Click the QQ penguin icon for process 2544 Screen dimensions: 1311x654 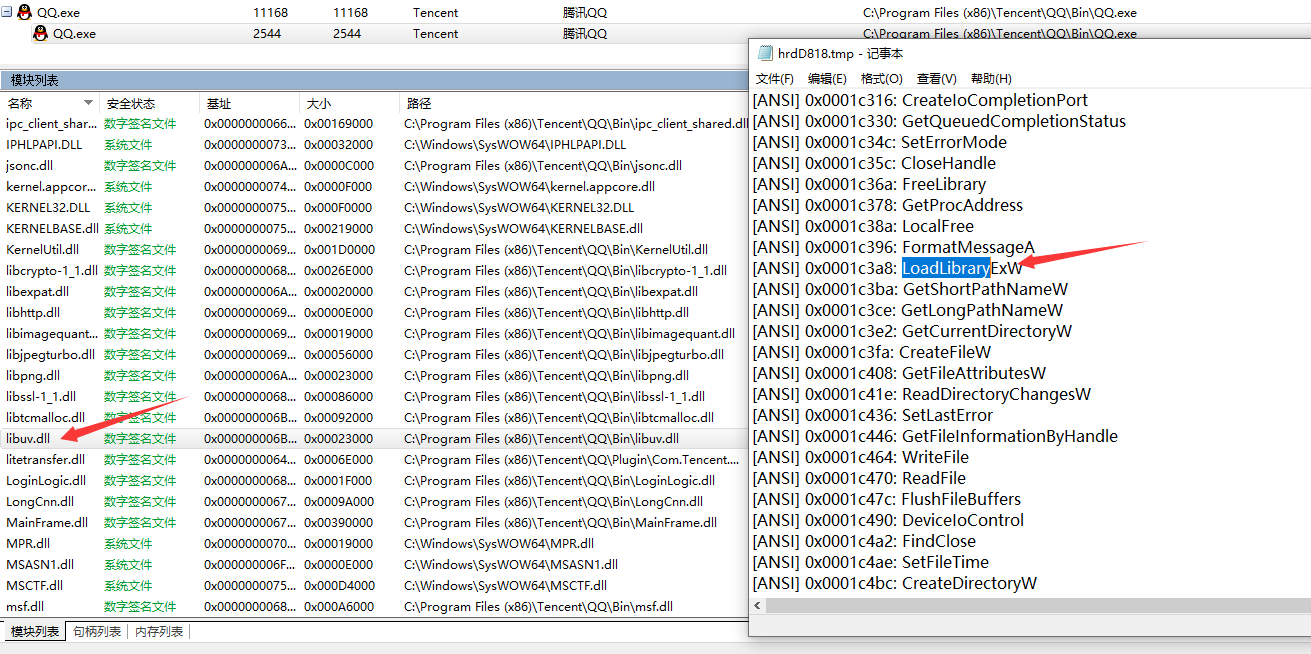tap(40, 34)
